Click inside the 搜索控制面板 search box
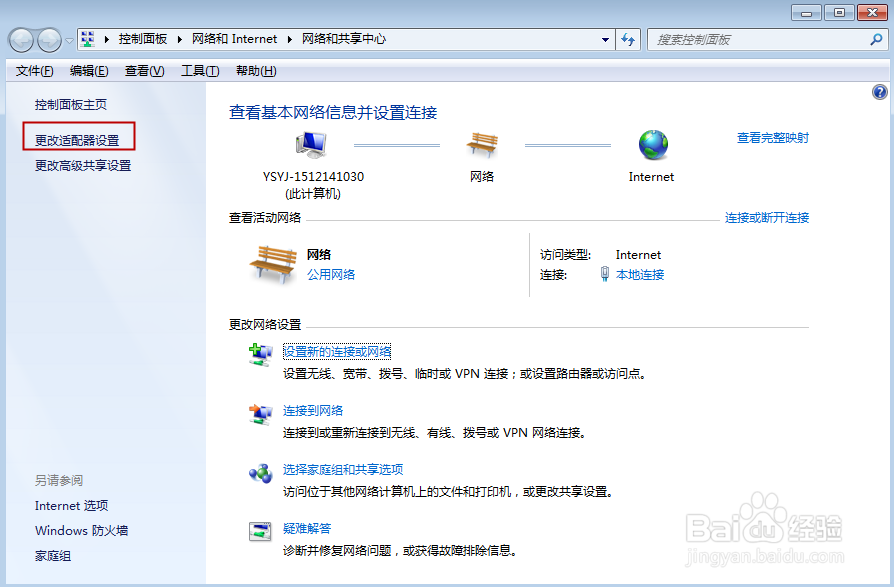The image size is (894, 587). click(x=770, y=39)
